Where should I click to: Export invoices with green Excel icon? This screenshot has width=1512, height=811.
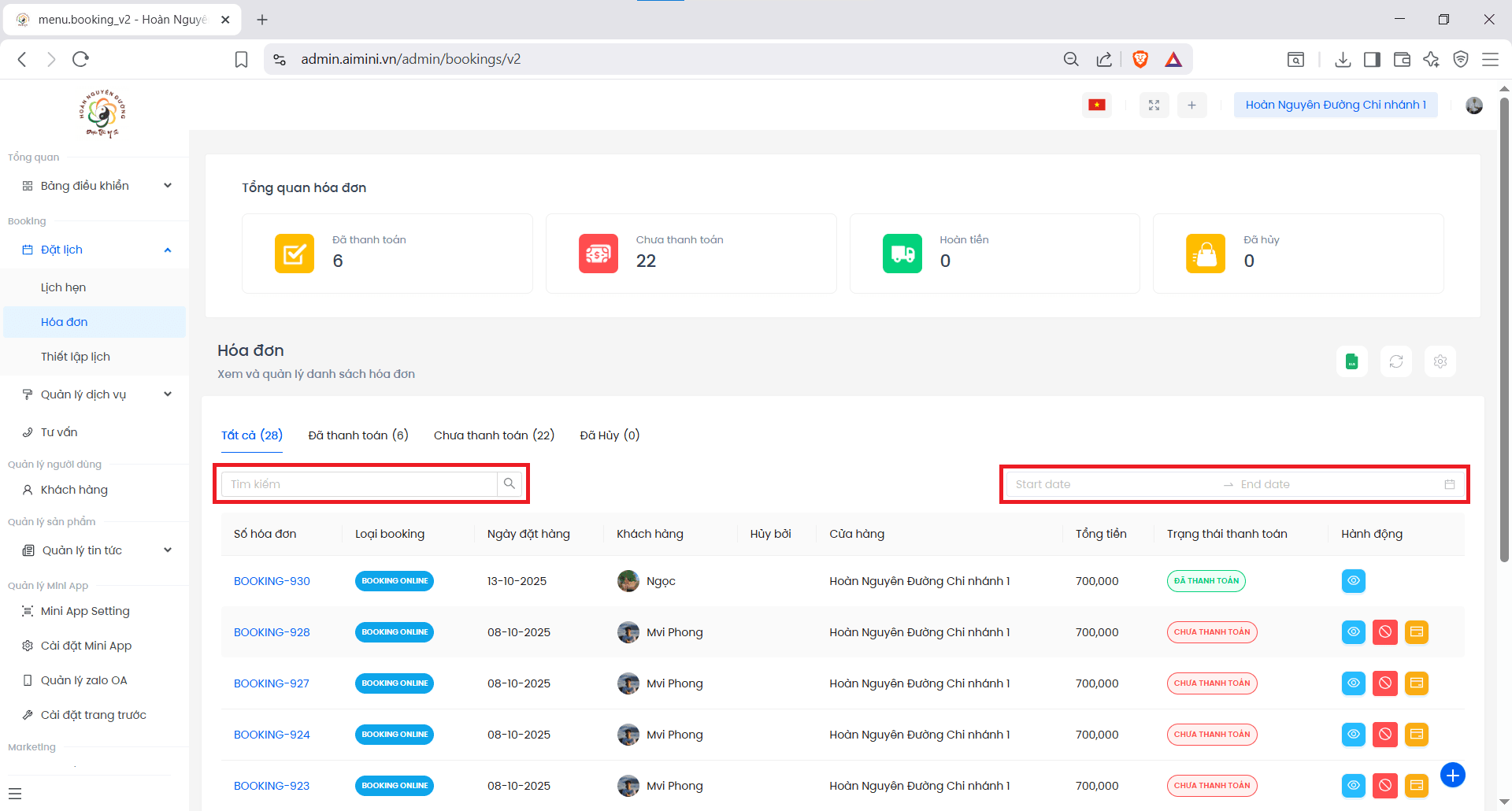[x=1351, y=361]
